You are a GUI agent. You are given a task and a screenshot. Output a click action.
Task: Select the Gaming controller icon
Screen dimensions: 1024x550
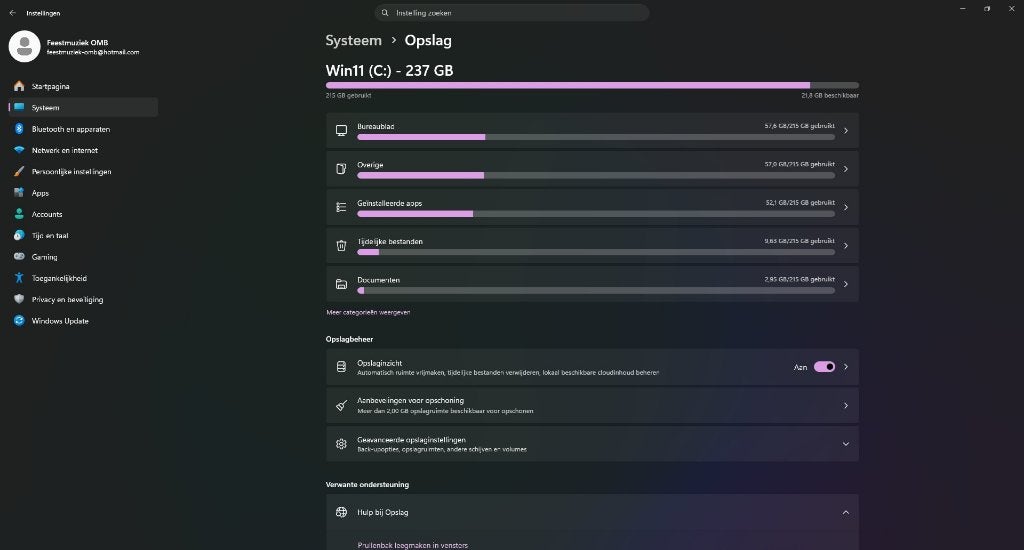(x=19, y=257)
